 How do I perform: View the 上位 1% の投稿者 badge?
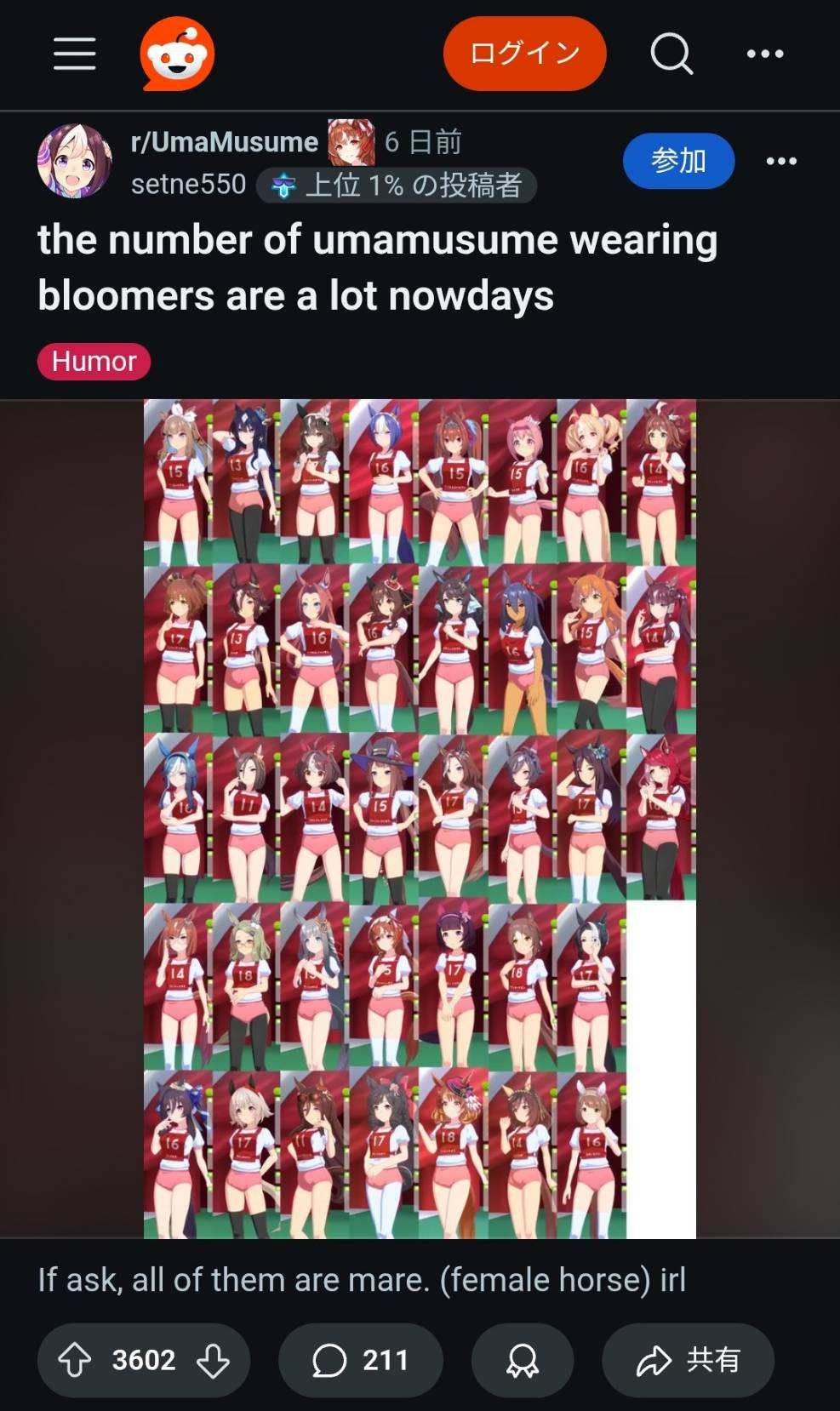point(397,185)
